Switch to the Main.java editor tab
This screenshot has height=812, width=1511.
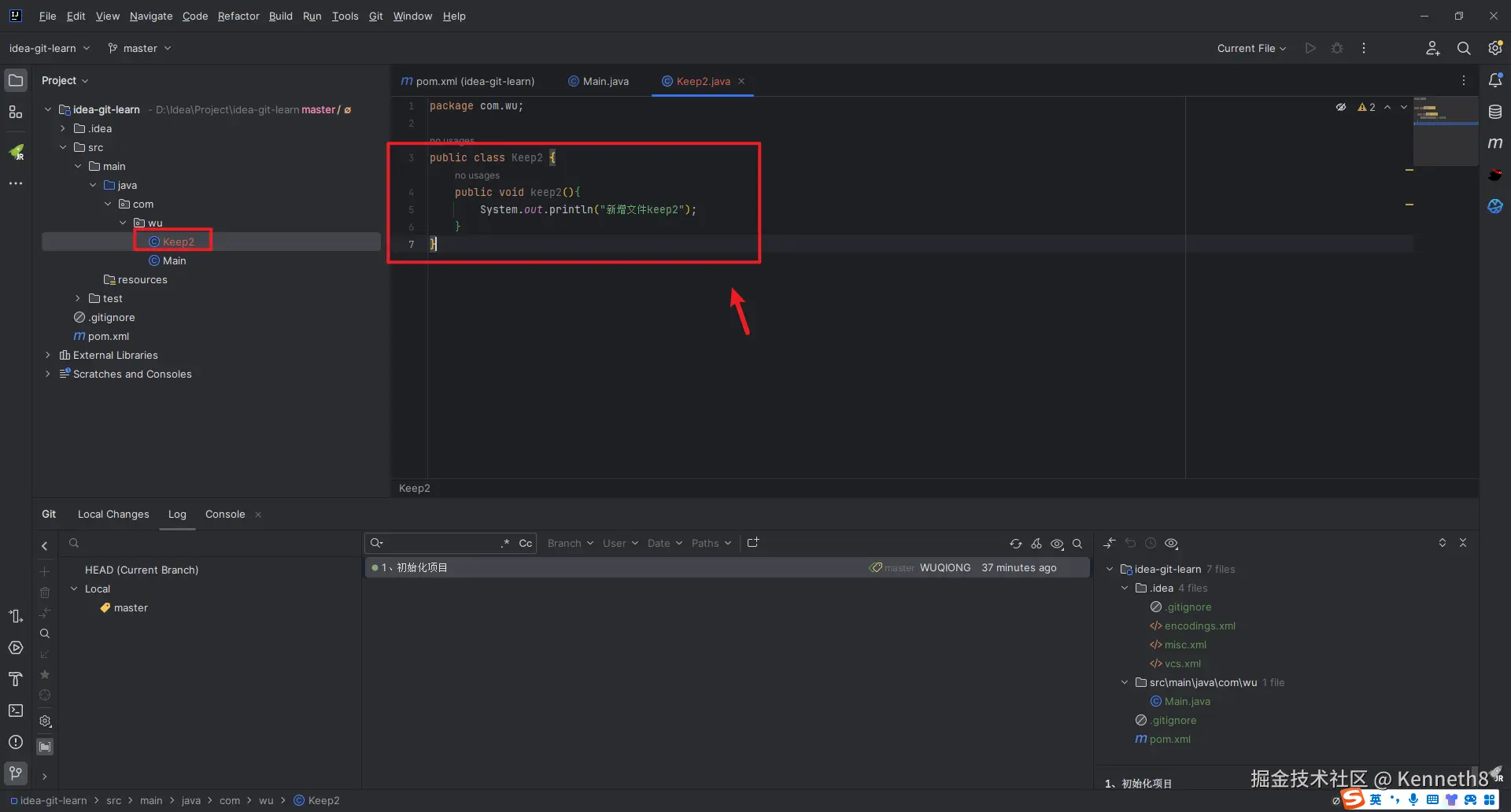coord(598,81)
